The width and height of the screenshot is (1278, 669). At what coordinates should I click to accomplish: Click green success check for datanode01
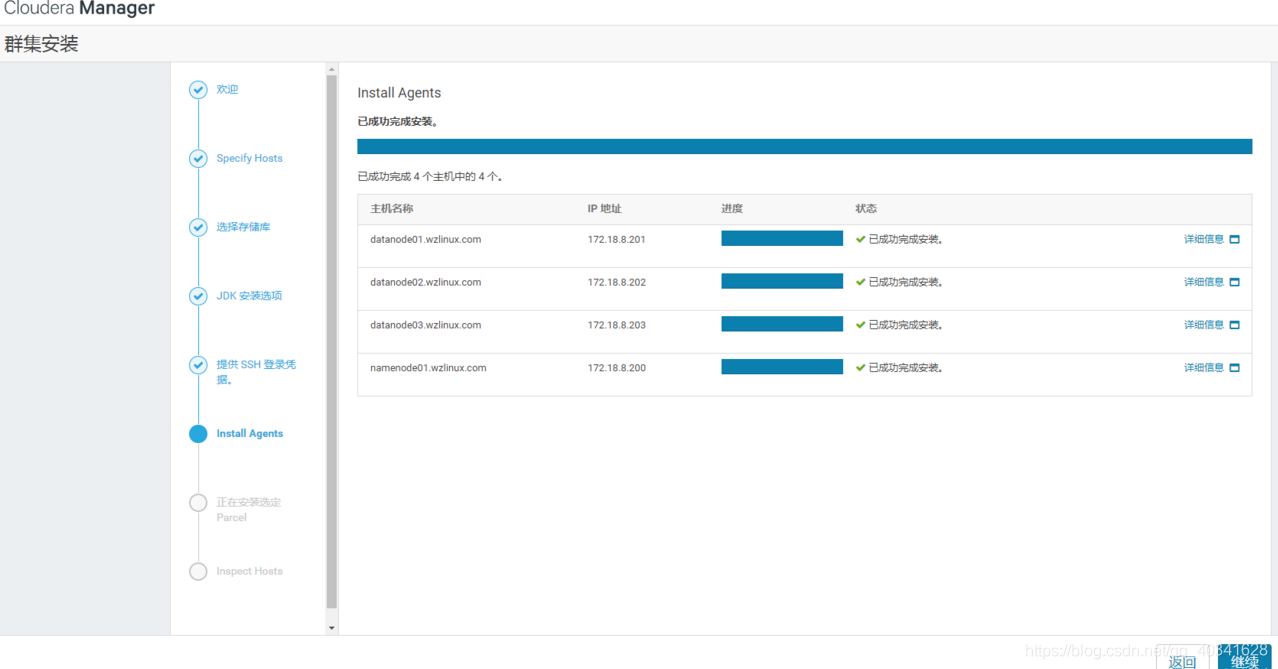[860, 240]
